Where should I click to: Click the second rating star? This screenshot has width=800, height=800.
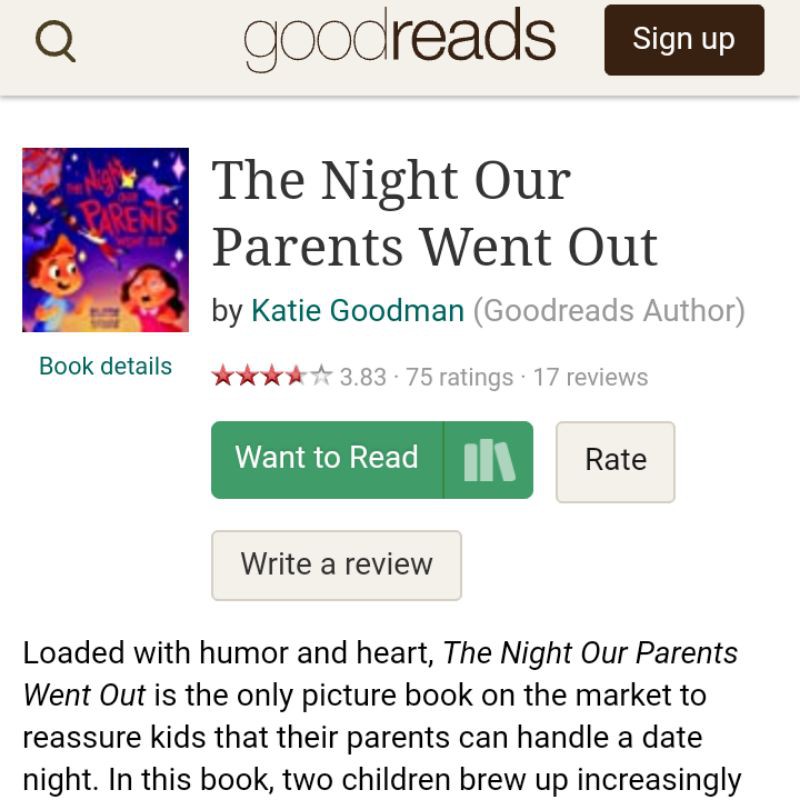pyautogui.click(x=246, y=377)
